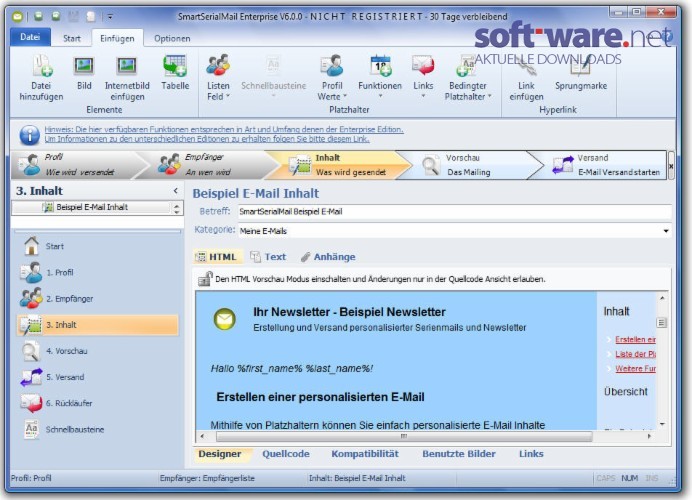Open the Listen Feld placeholder icon
Viewport: 692px width, 500px height.
(218, 65)
